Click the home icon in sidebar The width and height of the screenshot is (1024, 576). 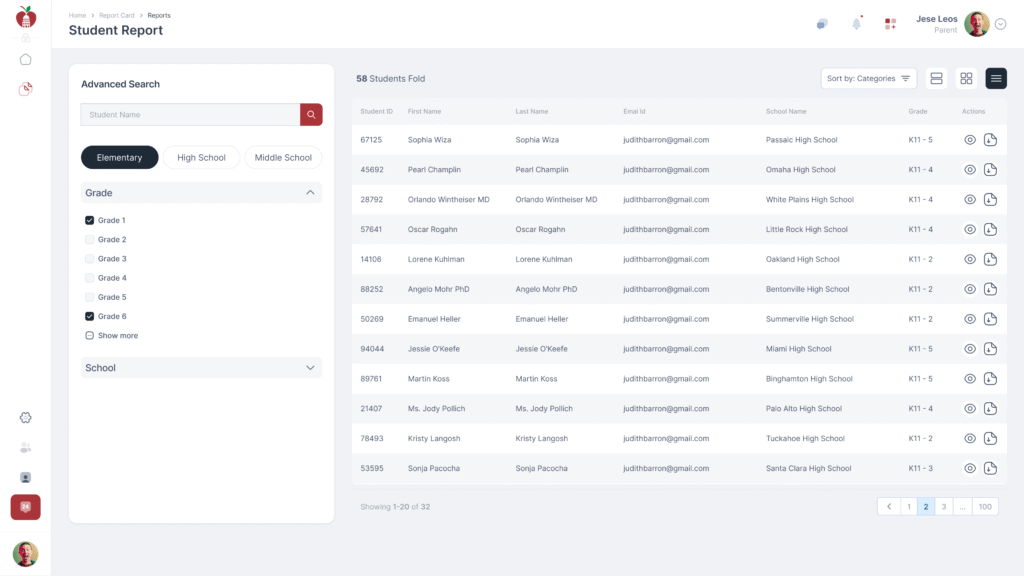point(26,59)
